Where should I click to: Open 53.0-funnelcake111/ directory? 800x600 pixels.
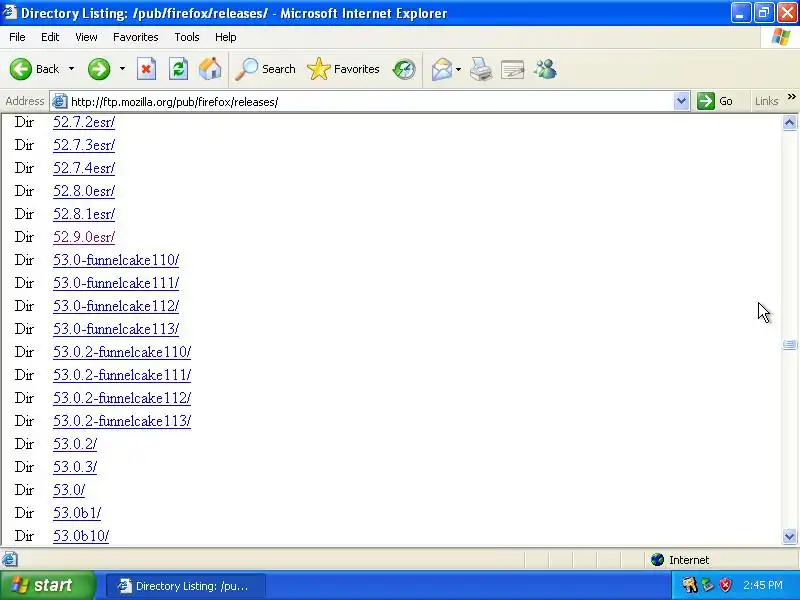pos(116,283)
